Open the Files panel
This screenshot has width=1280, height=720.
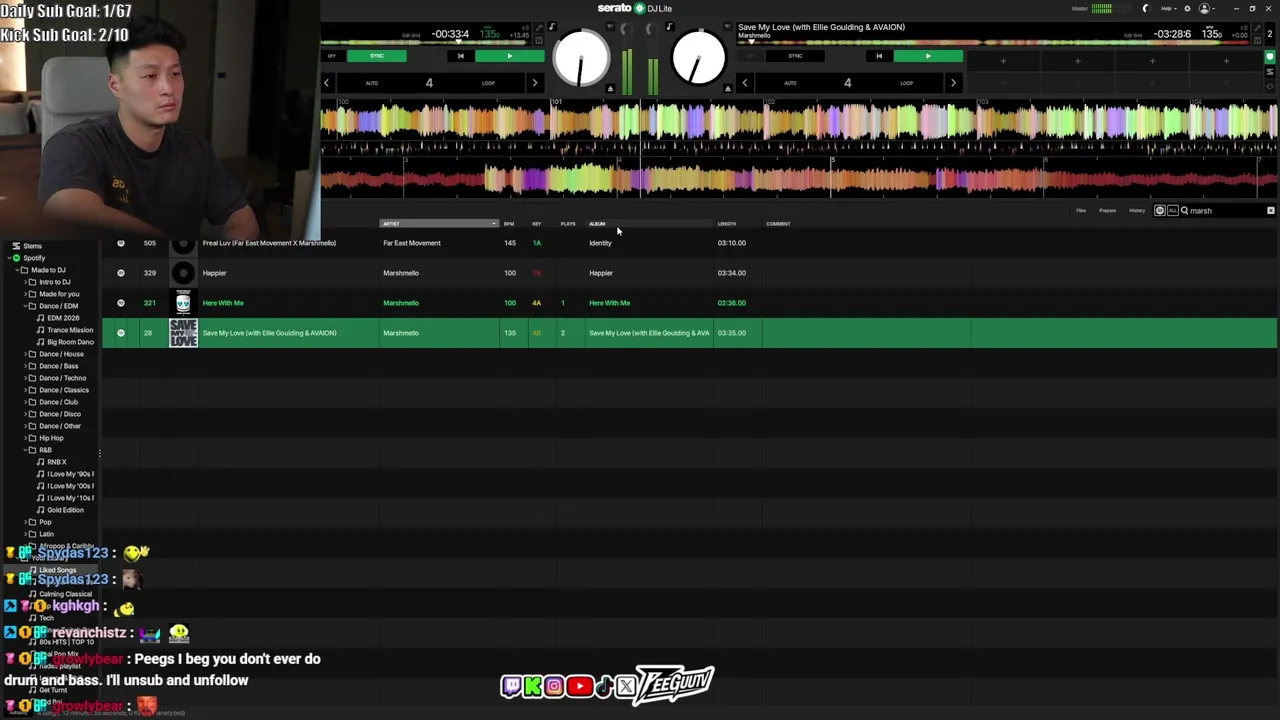[1081, 211]
